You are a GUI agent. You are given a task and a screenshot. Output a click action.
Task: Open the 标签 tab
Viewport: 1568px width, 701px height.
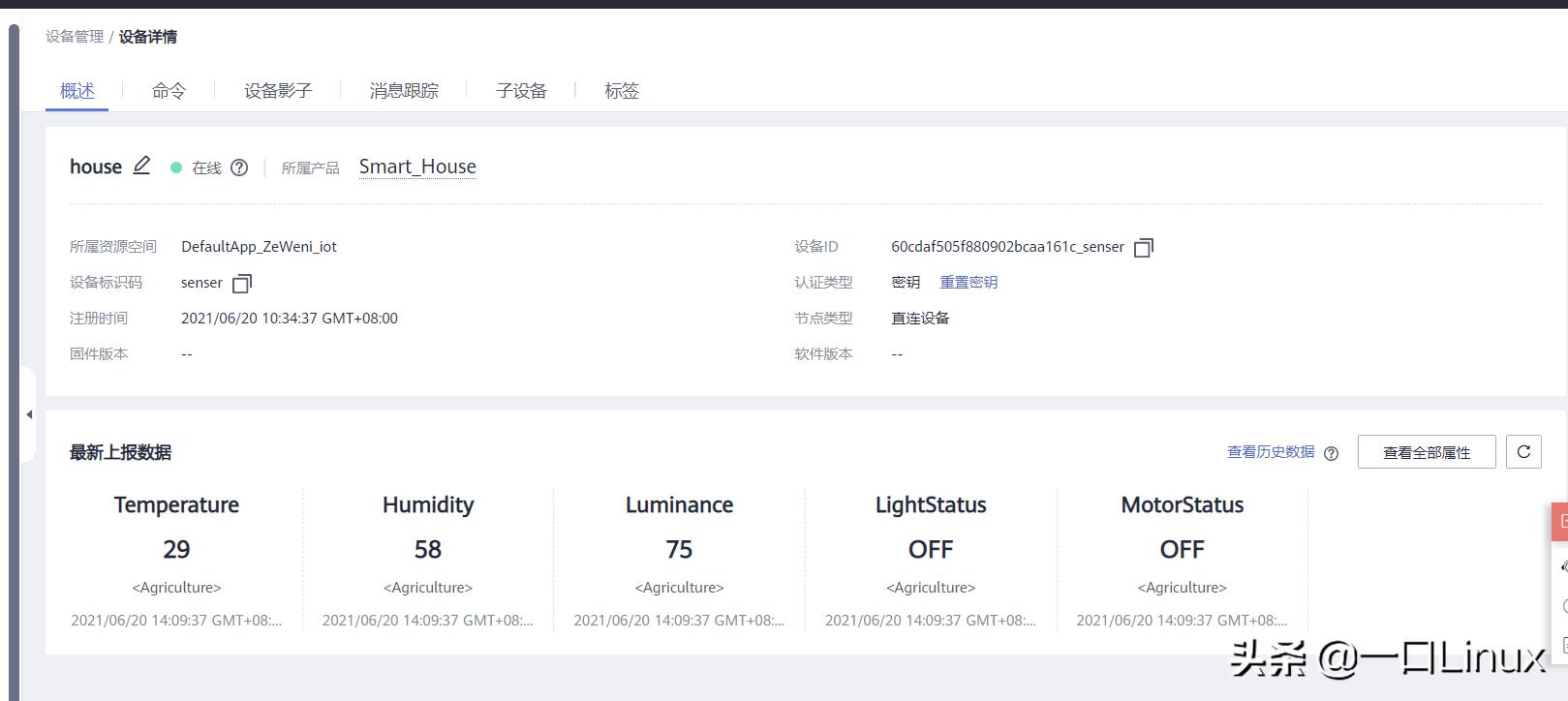[622, 91]
